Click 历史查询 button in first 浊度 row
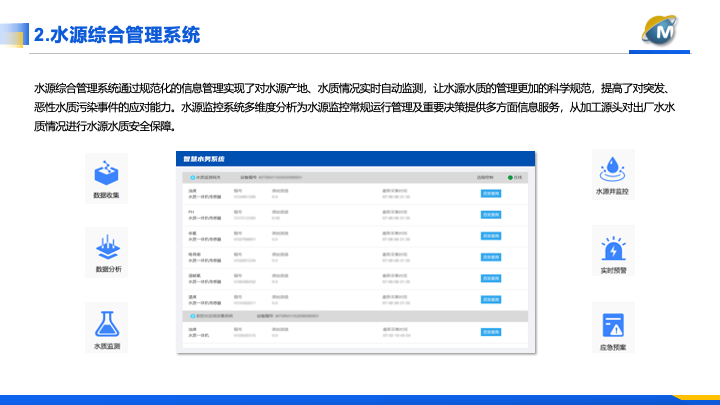Screen dimensions: 720x405 (490, 192)
